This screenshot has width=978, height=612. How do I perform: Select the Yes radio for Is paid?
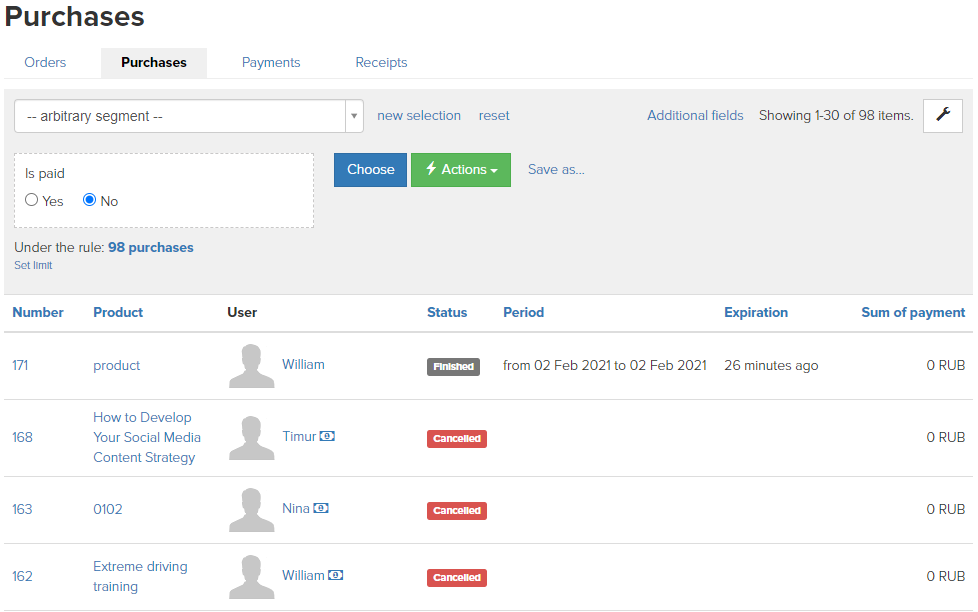[x=32, y=200]
